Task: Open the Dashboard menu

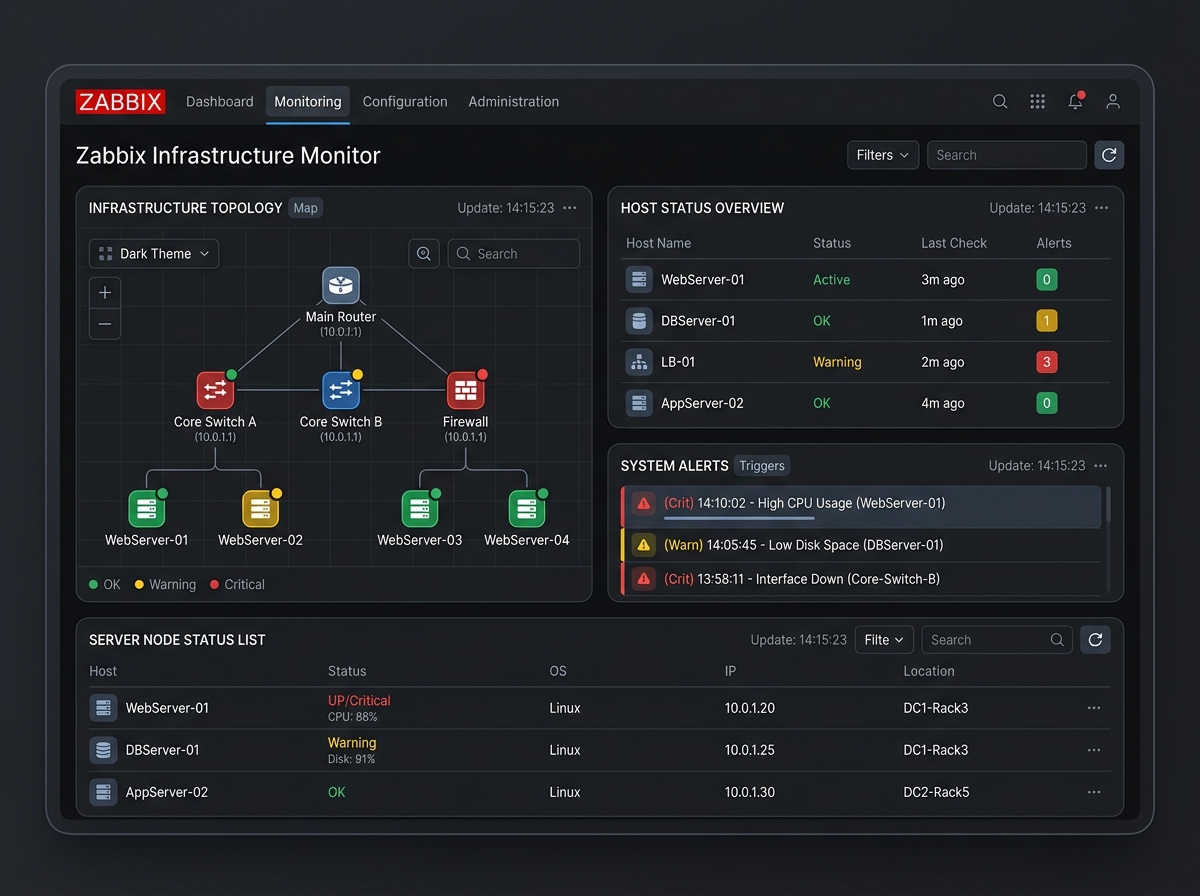Action: [219, 101]
